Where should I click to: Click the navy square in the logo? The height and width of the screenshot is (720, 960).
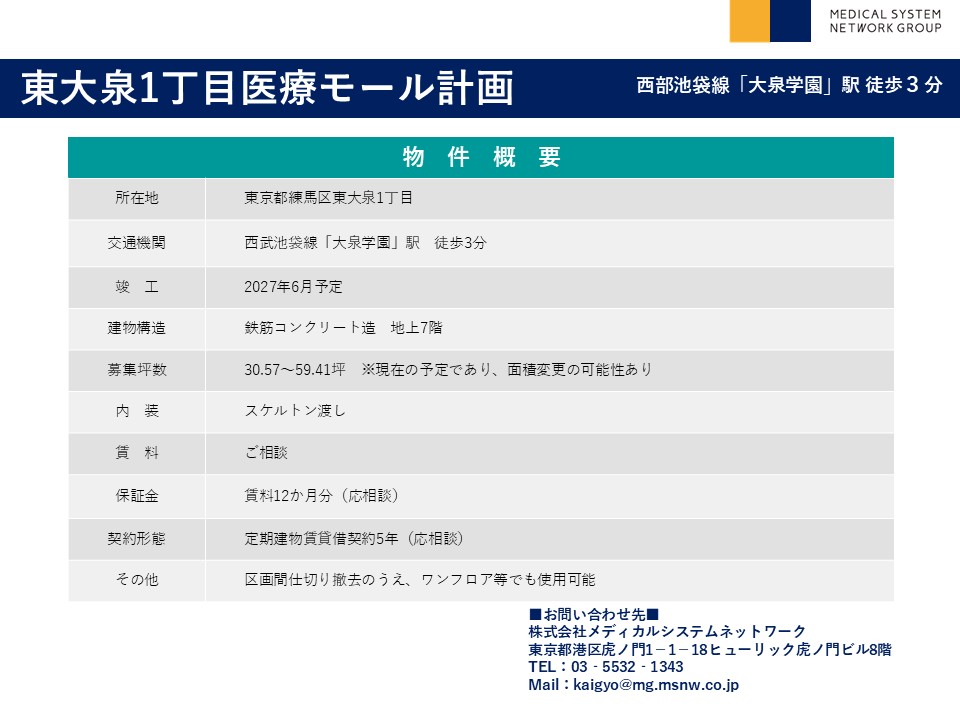tap(790, 21)
